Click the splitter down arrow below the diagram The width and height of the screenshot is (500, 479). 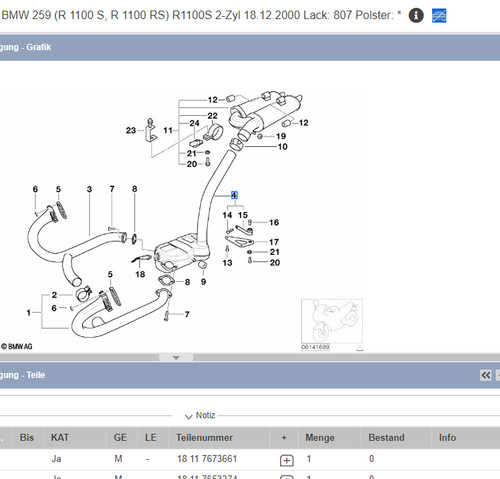[176, 358]
